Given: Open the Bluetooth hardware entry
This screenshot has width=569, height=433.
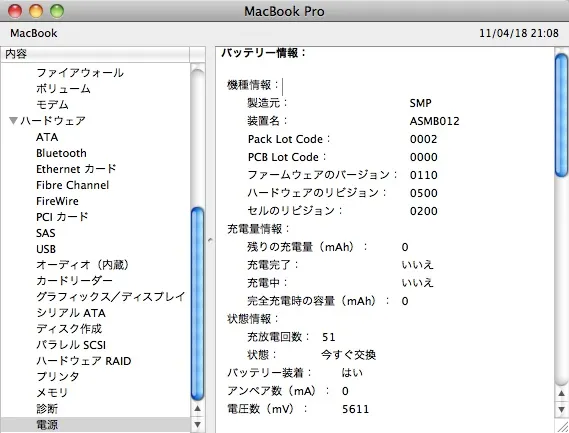Looking at the screenshot, I should point(61,153).
